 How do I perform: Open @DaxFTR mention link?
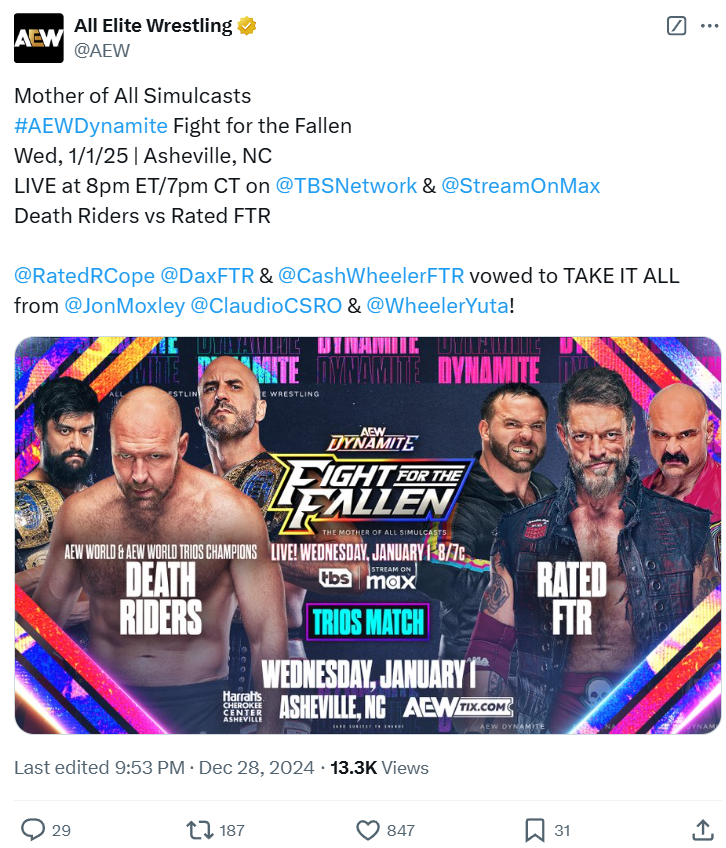pos(207,275)
